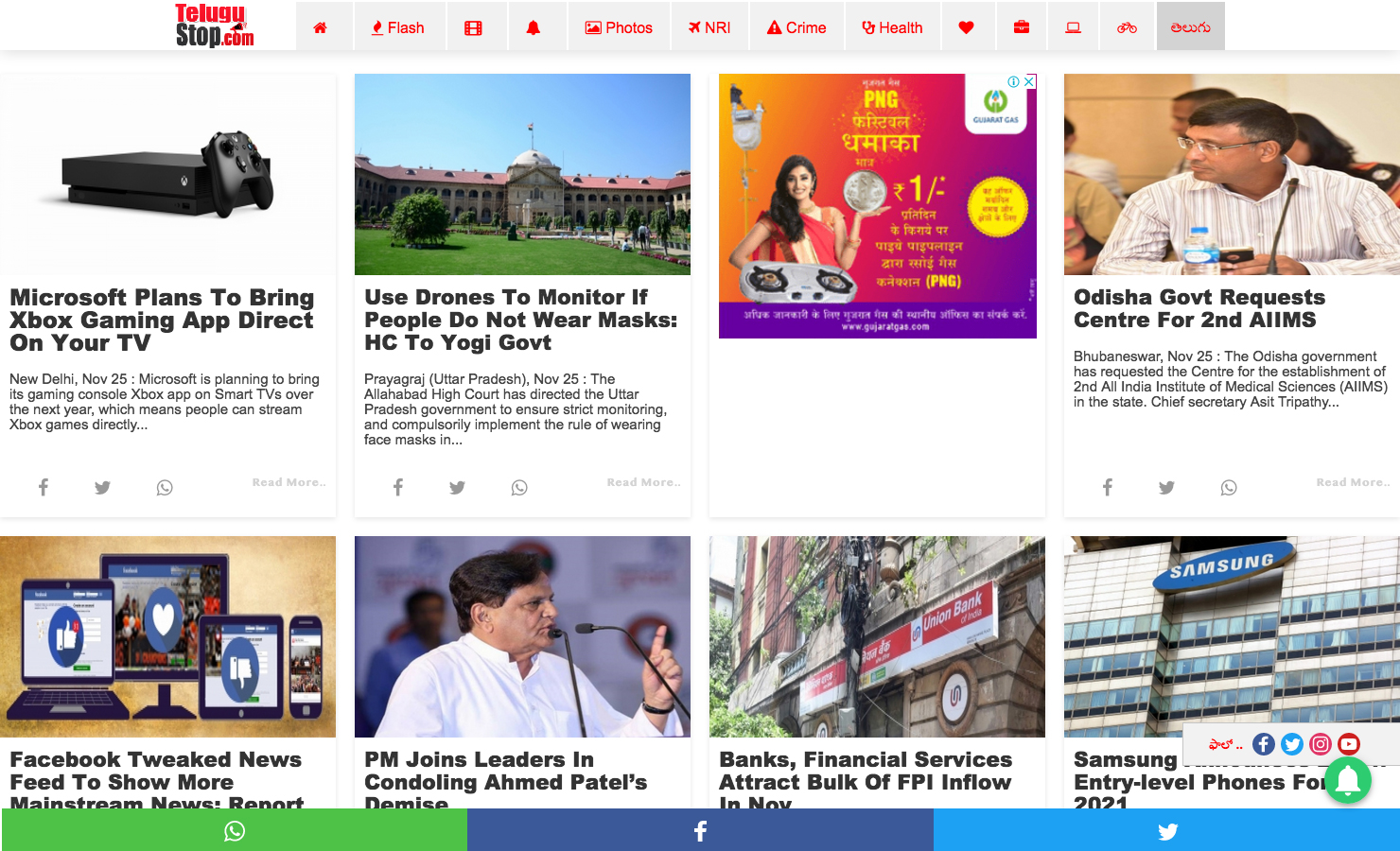Screen dimensions: 1400x851
Task: Open the TeluguStop.com logo homepage
Action: tap(215, 26)
